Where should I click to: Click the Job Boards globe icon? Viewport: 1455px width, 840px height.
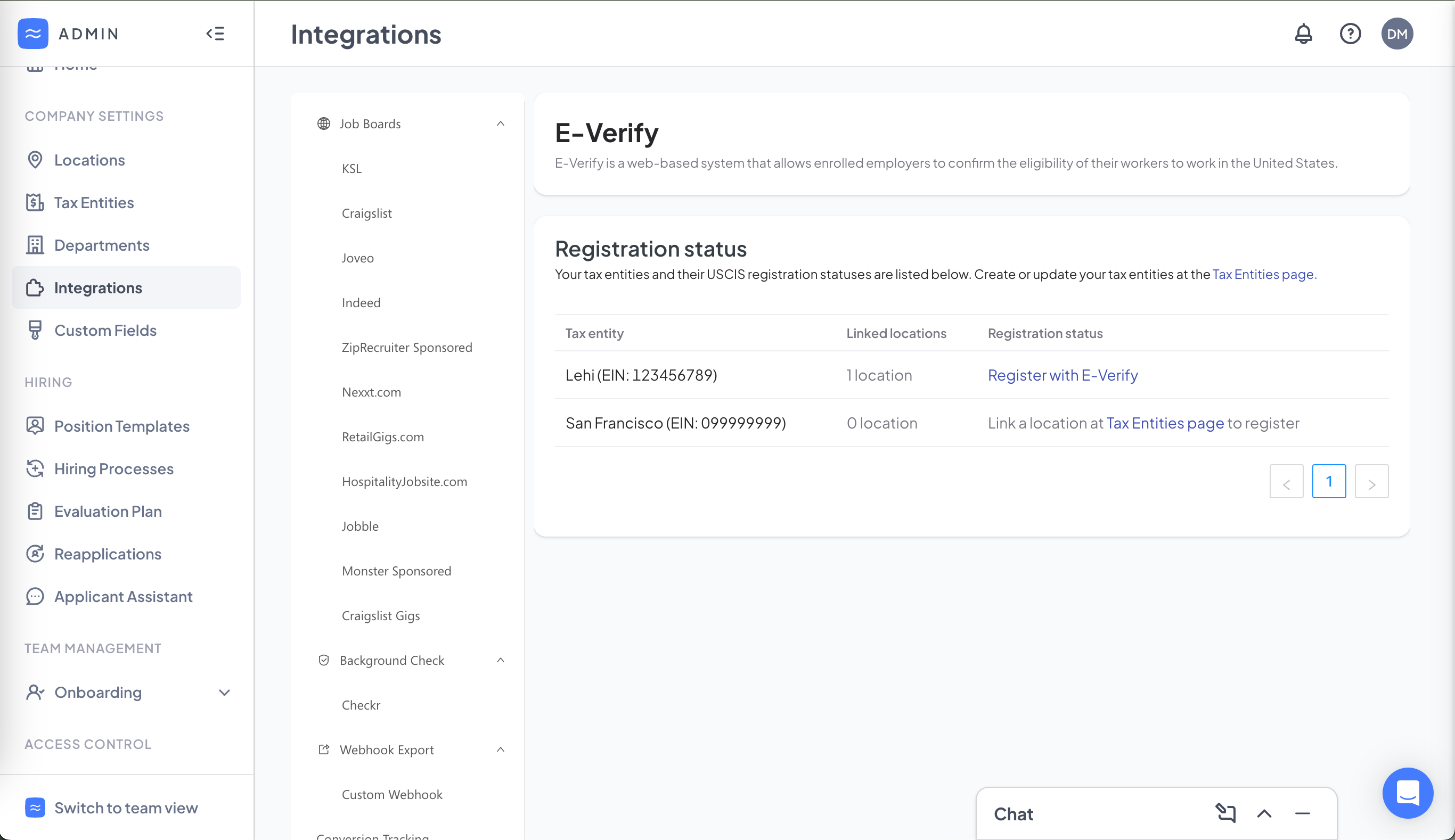pos(323,123)
